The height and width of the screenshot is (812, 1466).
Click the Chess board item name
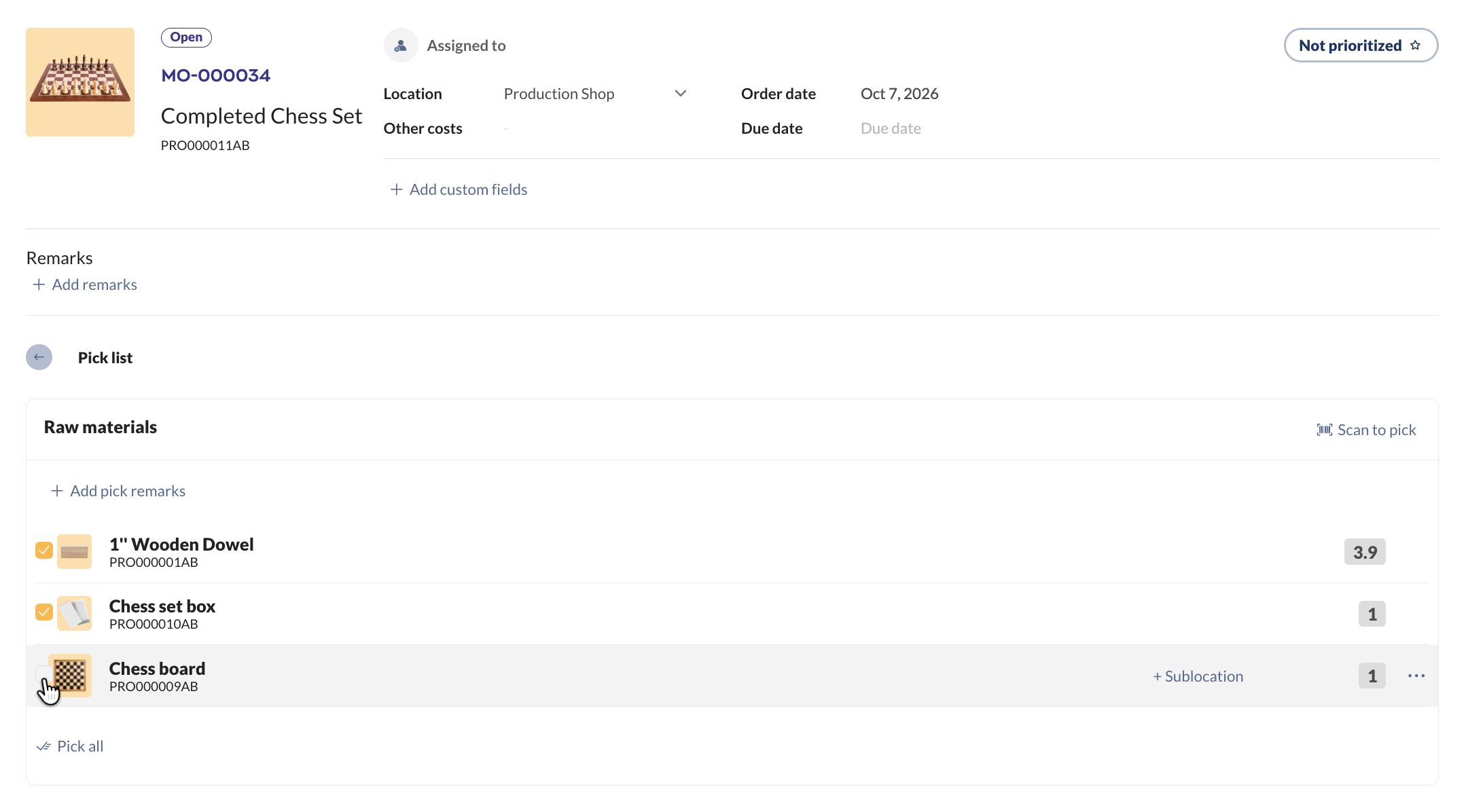(x=157, y=669)
